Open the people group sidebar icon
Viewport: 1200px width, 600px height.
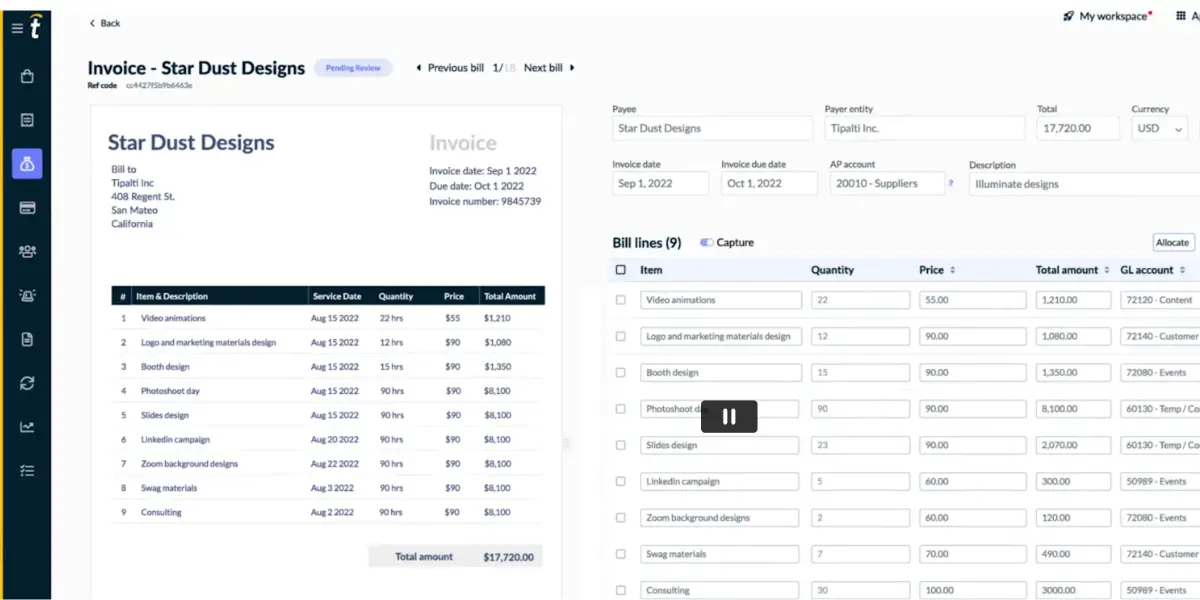click(x=27, y=252)
